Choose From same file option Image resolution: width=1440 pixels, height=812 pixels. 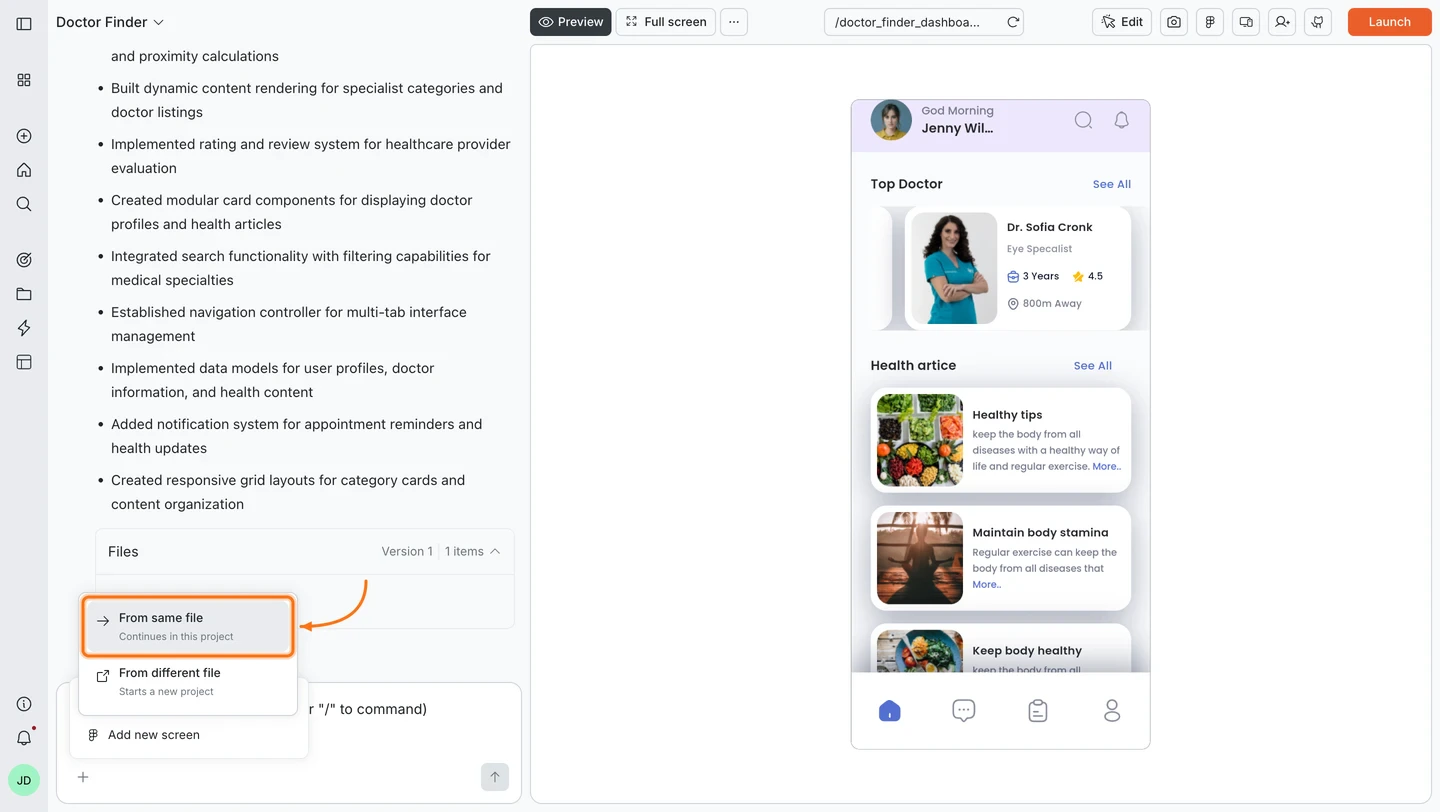[188, 626]
